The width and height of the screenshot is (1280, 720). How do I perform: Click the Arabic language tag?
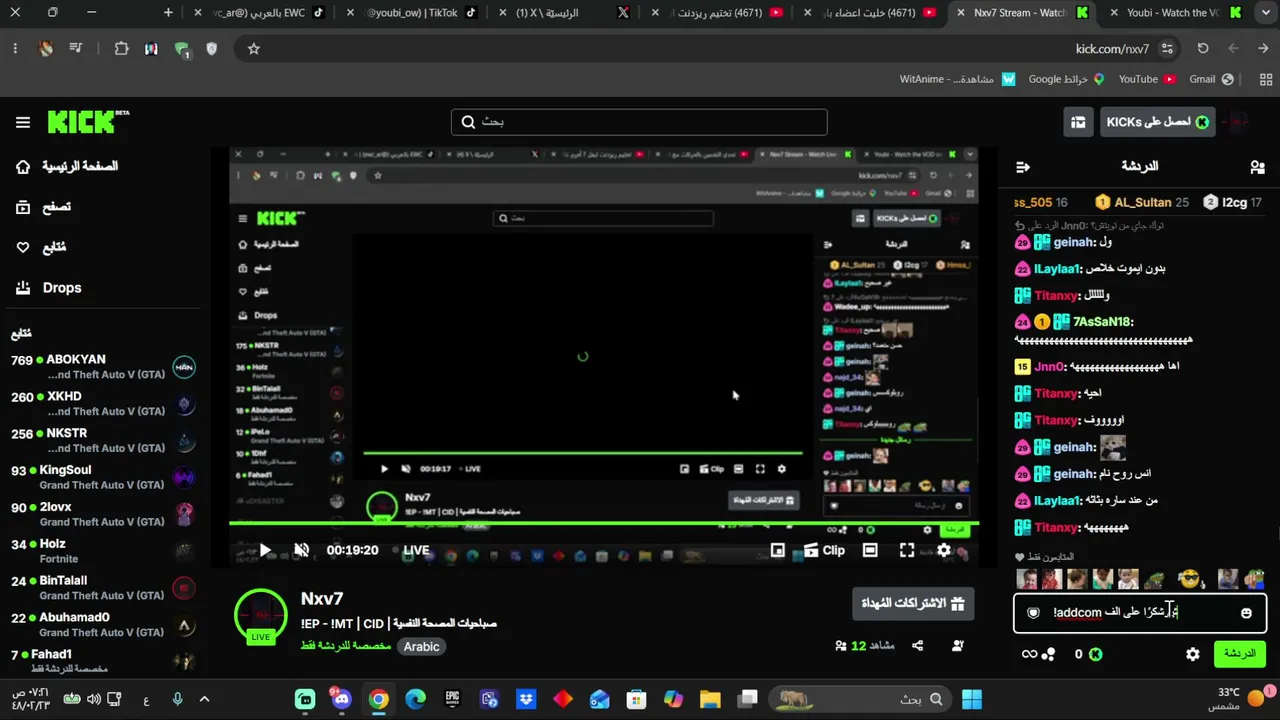[x=421, y=647]
